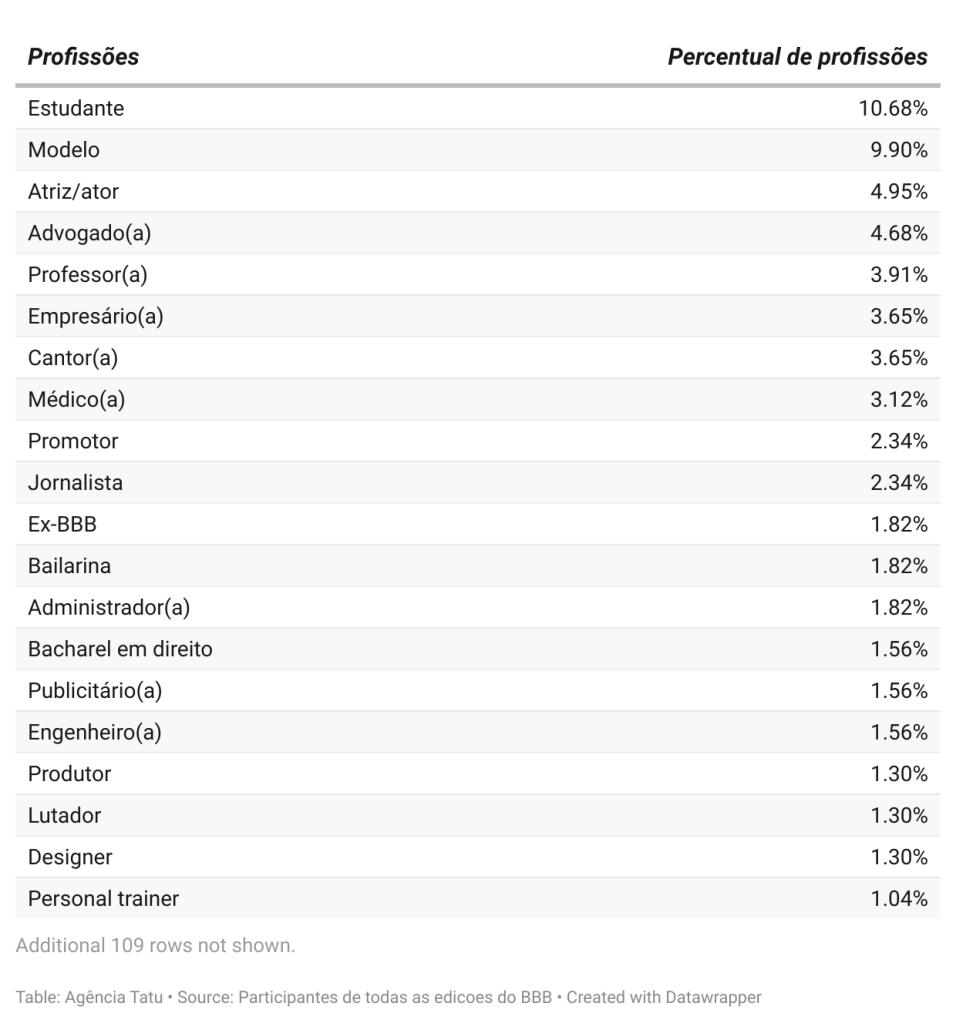956x1023 pixels.
Task: Click the 10.68% percentage value
Action: pos(892,108)
